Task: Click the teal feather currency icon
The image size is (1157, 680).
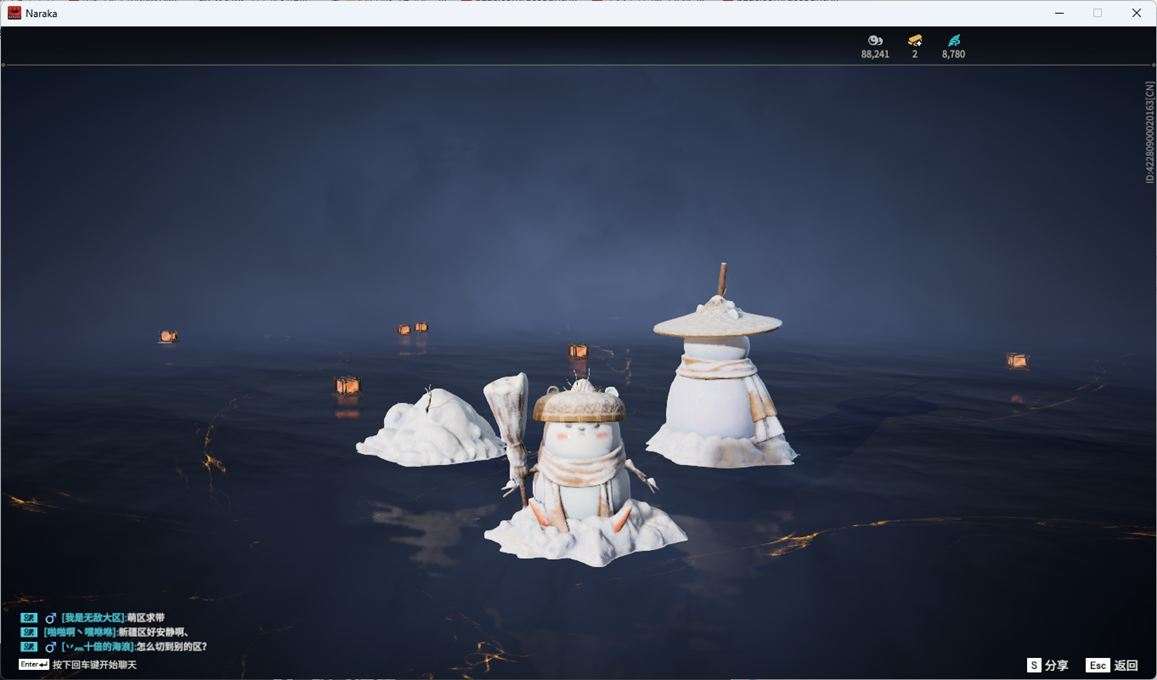Action: [x=954, y=41]
